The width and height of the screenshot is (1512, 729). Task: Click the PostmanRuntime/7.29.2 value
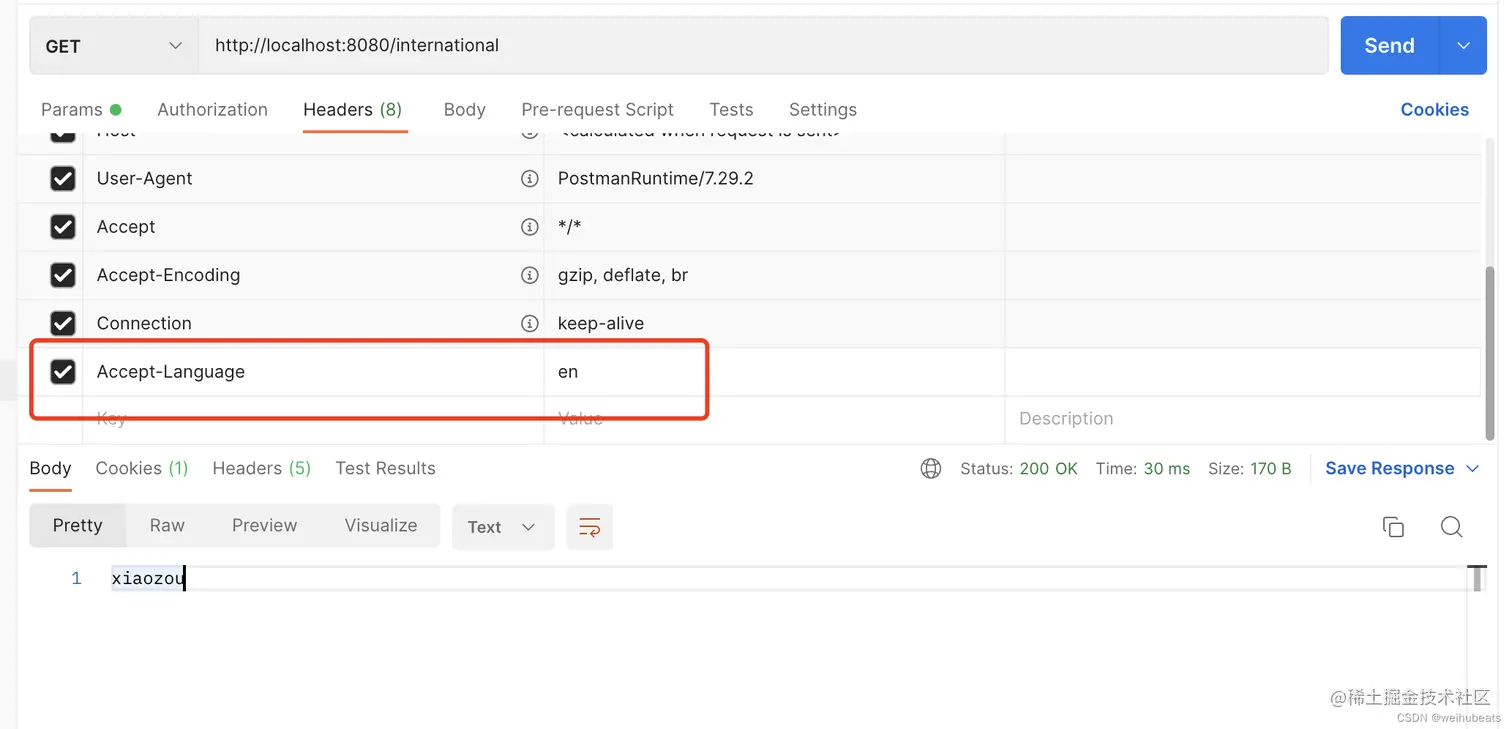(x=656, y=179)
